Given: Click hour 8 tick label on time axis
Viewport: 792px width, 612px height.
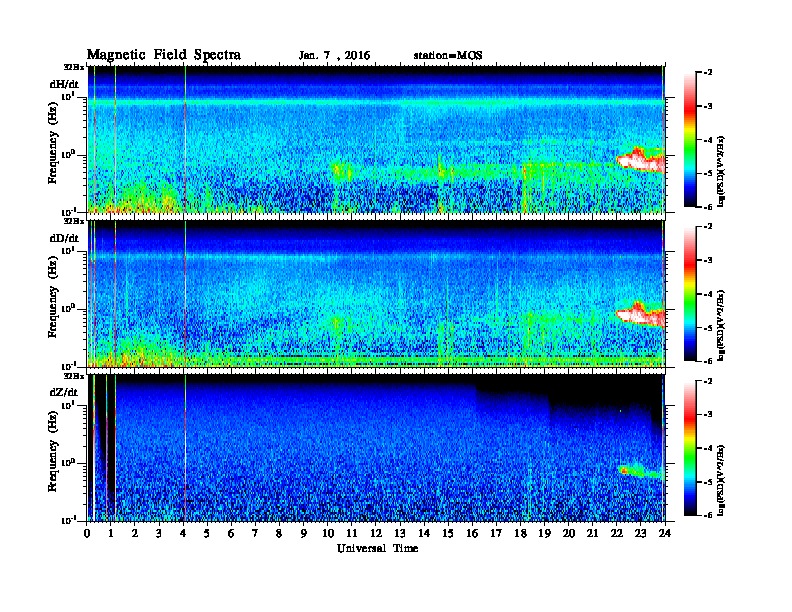Looking at the screenshot, I should pos(279,533).
